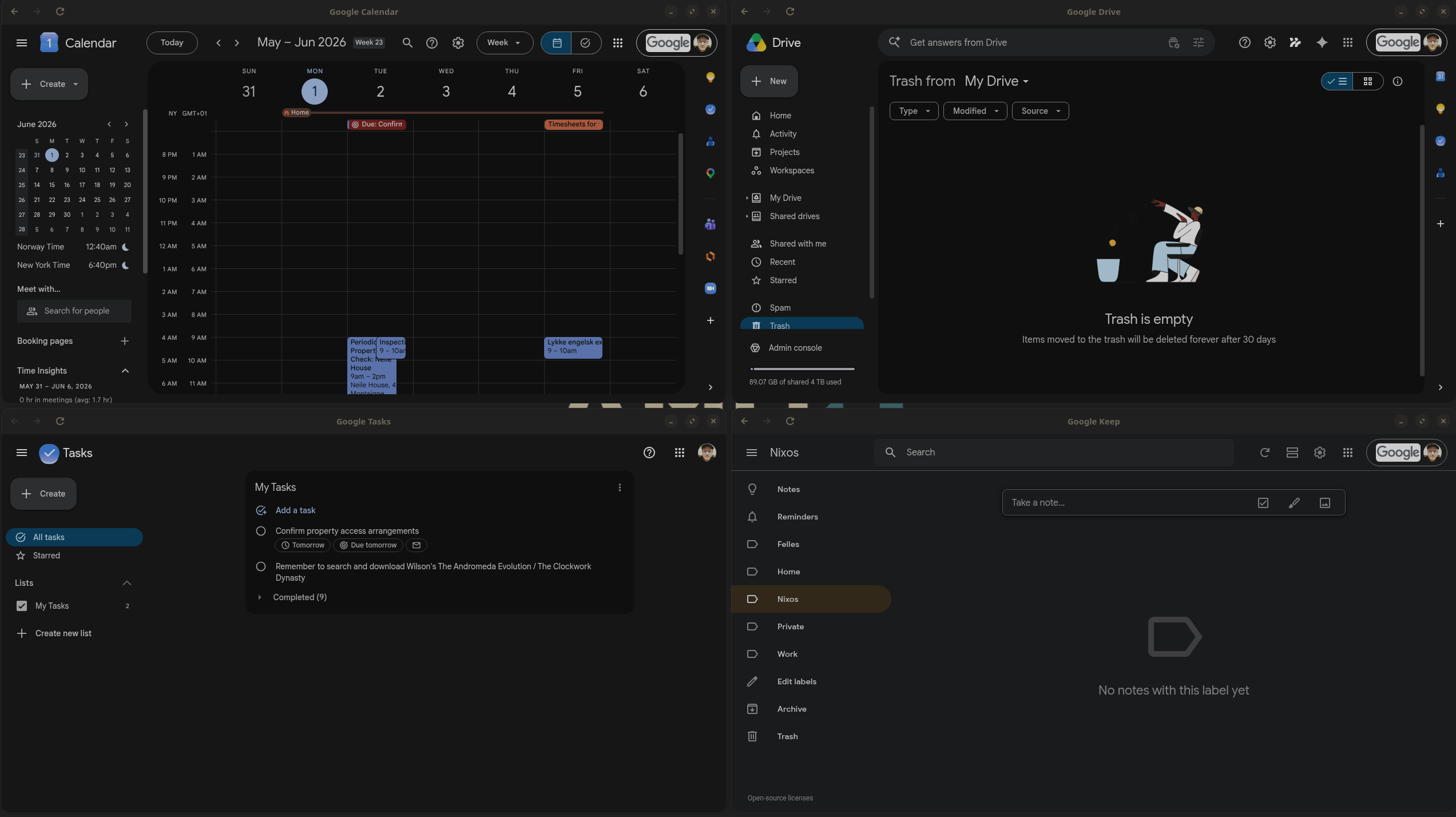Viewport: 1456px width, 817px height.
Task: Switch Drive to list layout
Action: click(1337, 81)
